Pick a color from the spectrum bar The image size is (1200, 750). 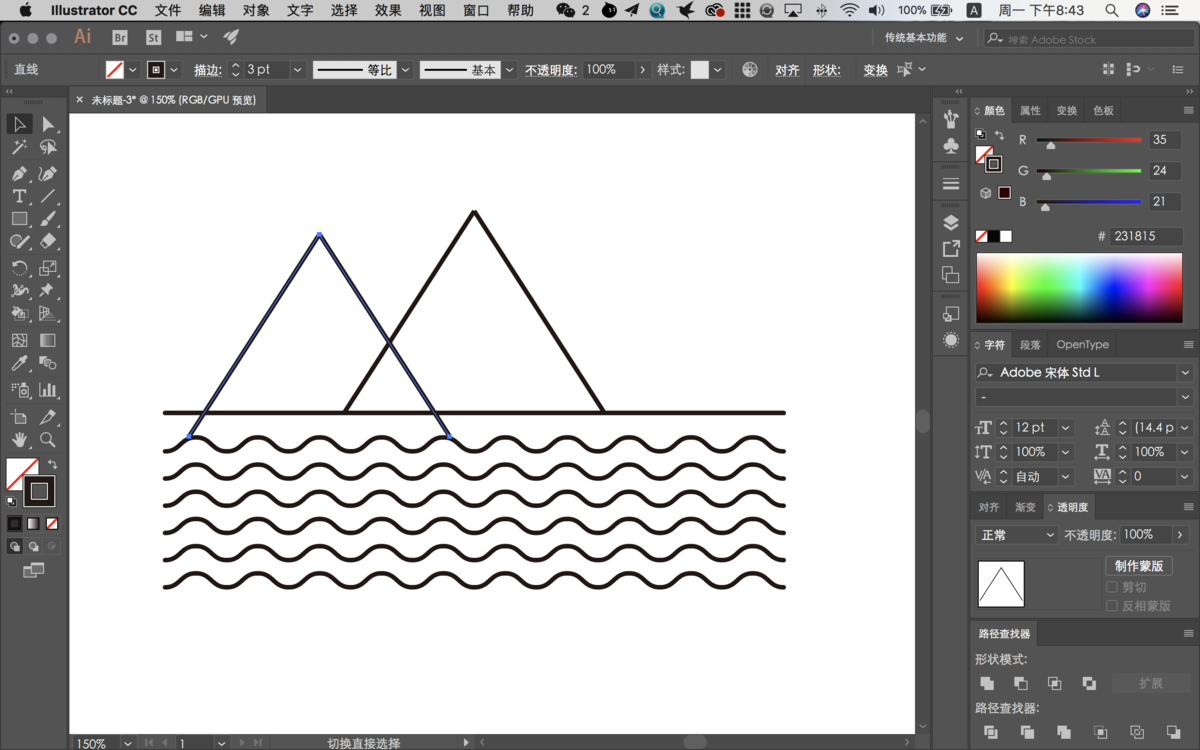pos(1079,288)
